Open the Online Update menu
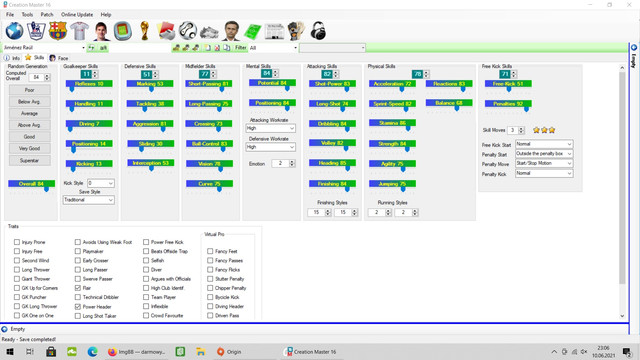The image size is (640, 360). [x=77, y=14]
